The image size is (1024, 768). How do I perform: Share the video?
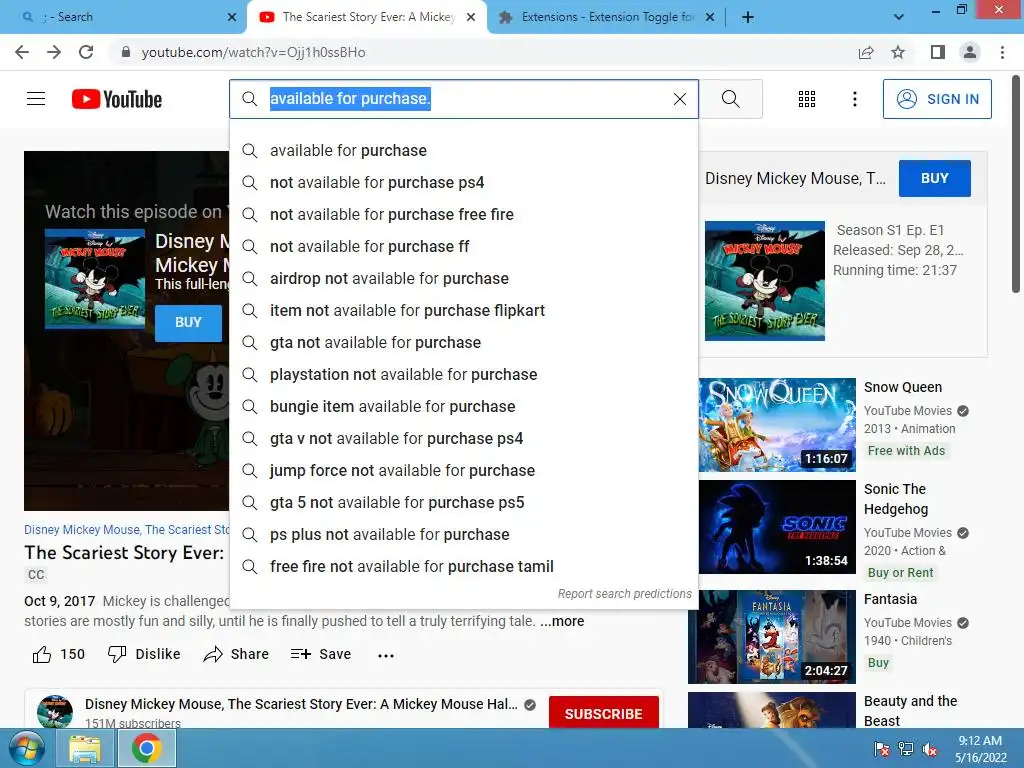tap(236, 654)
